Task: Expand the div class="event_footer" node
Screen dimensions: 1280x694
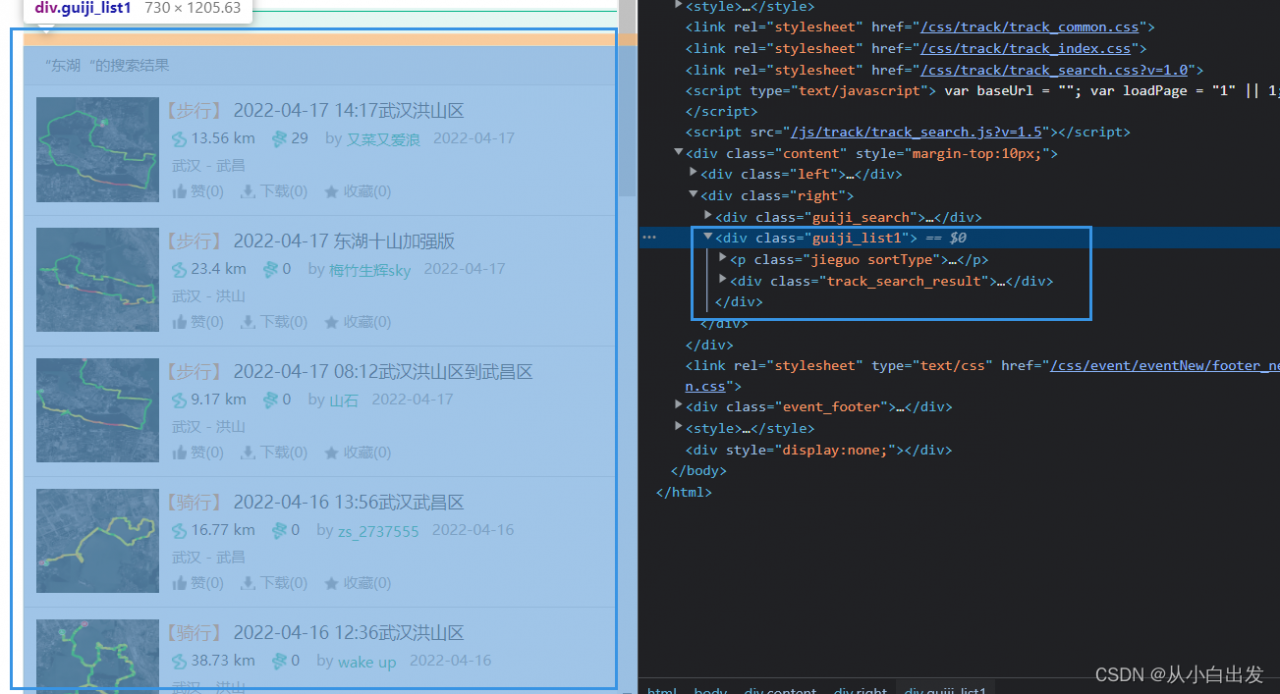Action: click(x=679, y=406)
